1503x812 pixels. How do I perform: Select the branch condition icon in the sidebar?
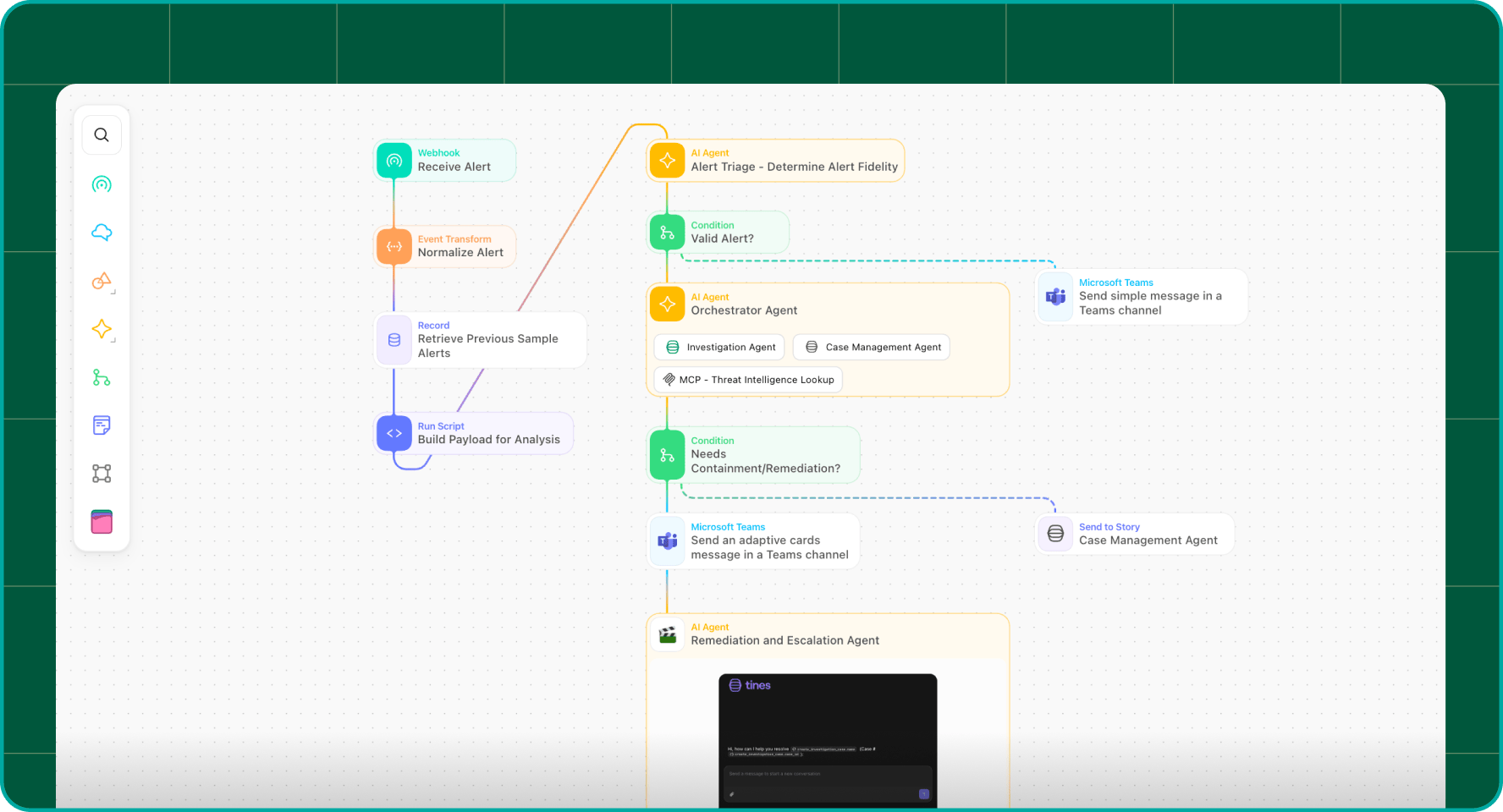[102, 377]
